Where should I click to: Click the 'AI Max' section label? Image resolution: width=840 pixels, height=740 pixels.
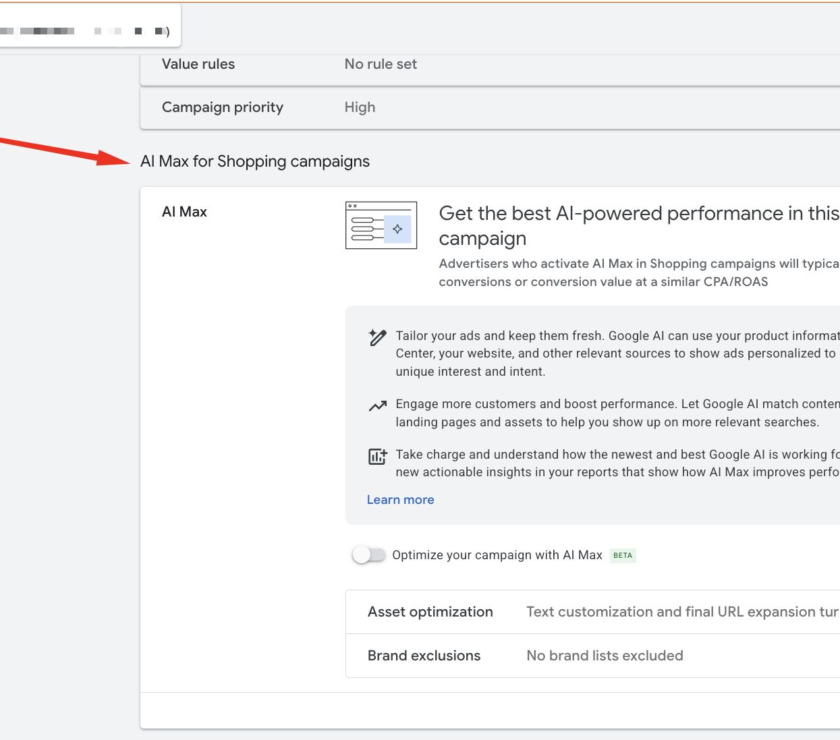click(184, 212)
